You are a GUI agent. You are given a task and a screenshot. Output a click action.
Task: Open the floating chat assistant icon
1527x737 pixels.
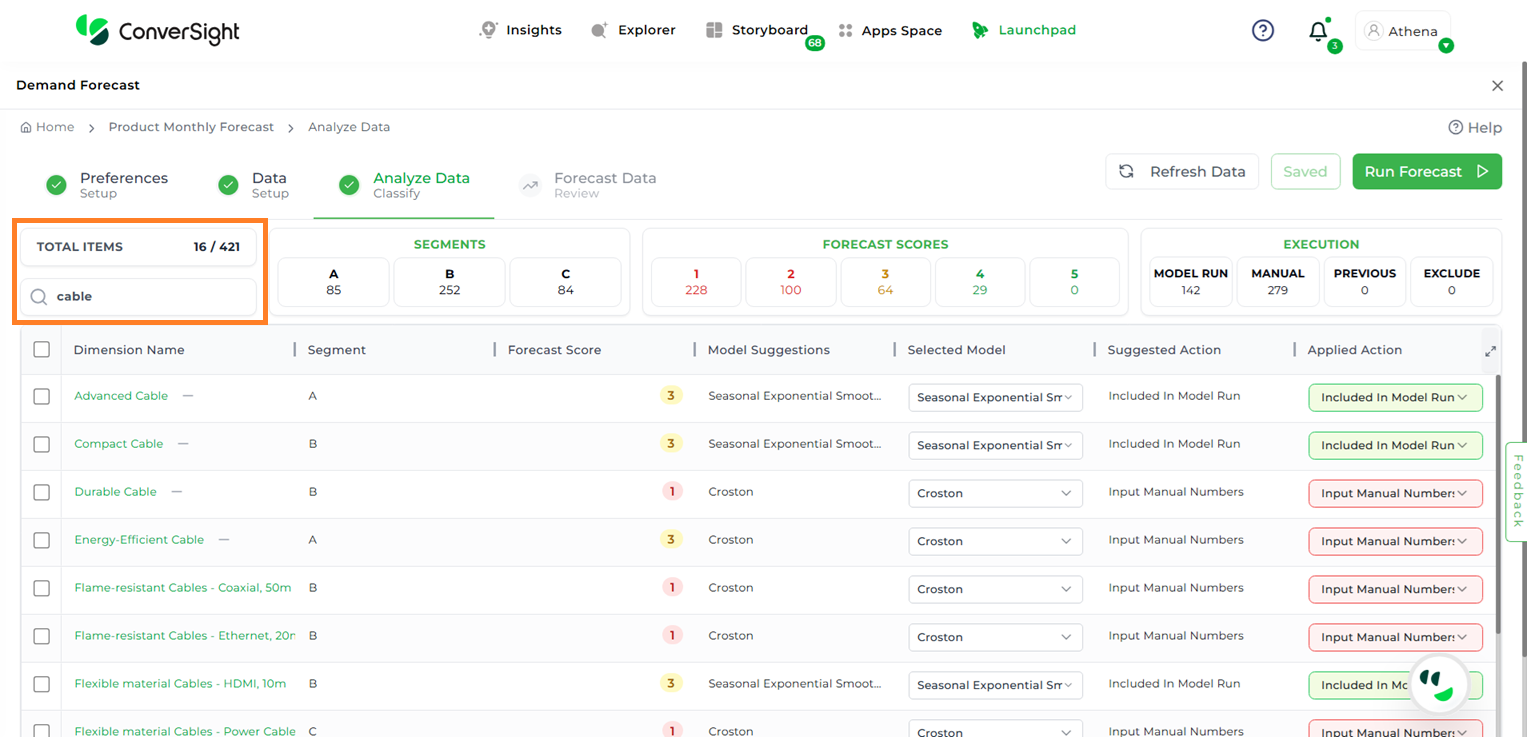pos(1437,685)
